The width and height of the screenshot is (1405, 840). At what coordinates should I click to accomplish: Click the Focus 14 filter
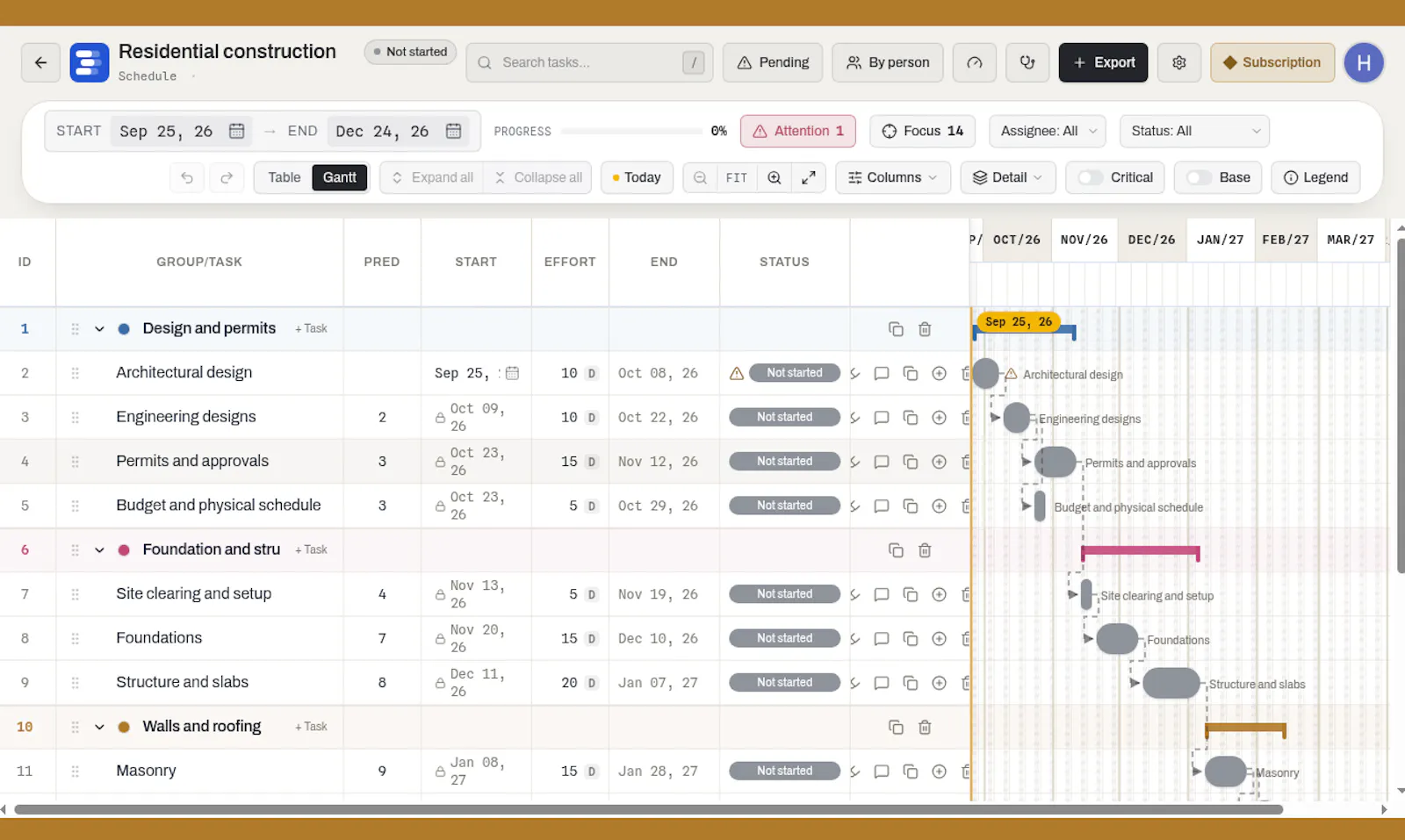click(923, 131)
